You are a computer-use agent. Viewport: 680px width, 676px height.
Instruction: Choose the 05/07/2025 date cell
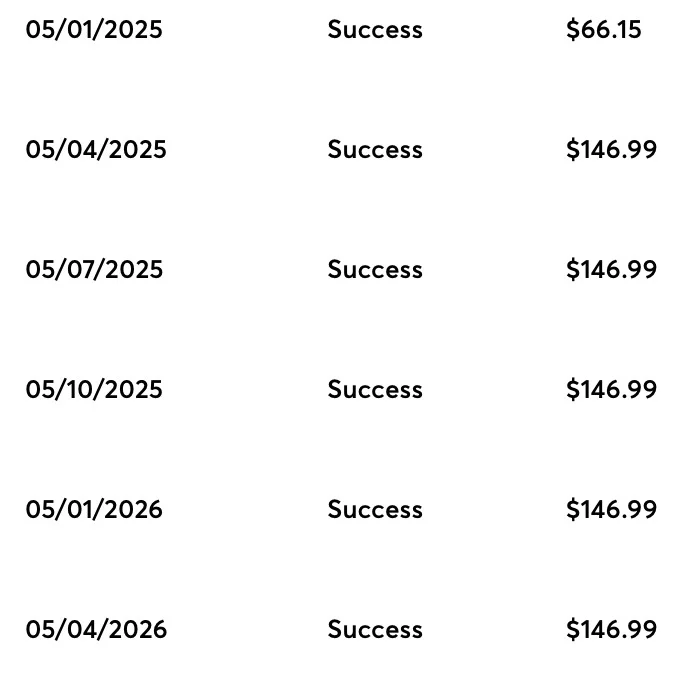coord(94,270)
